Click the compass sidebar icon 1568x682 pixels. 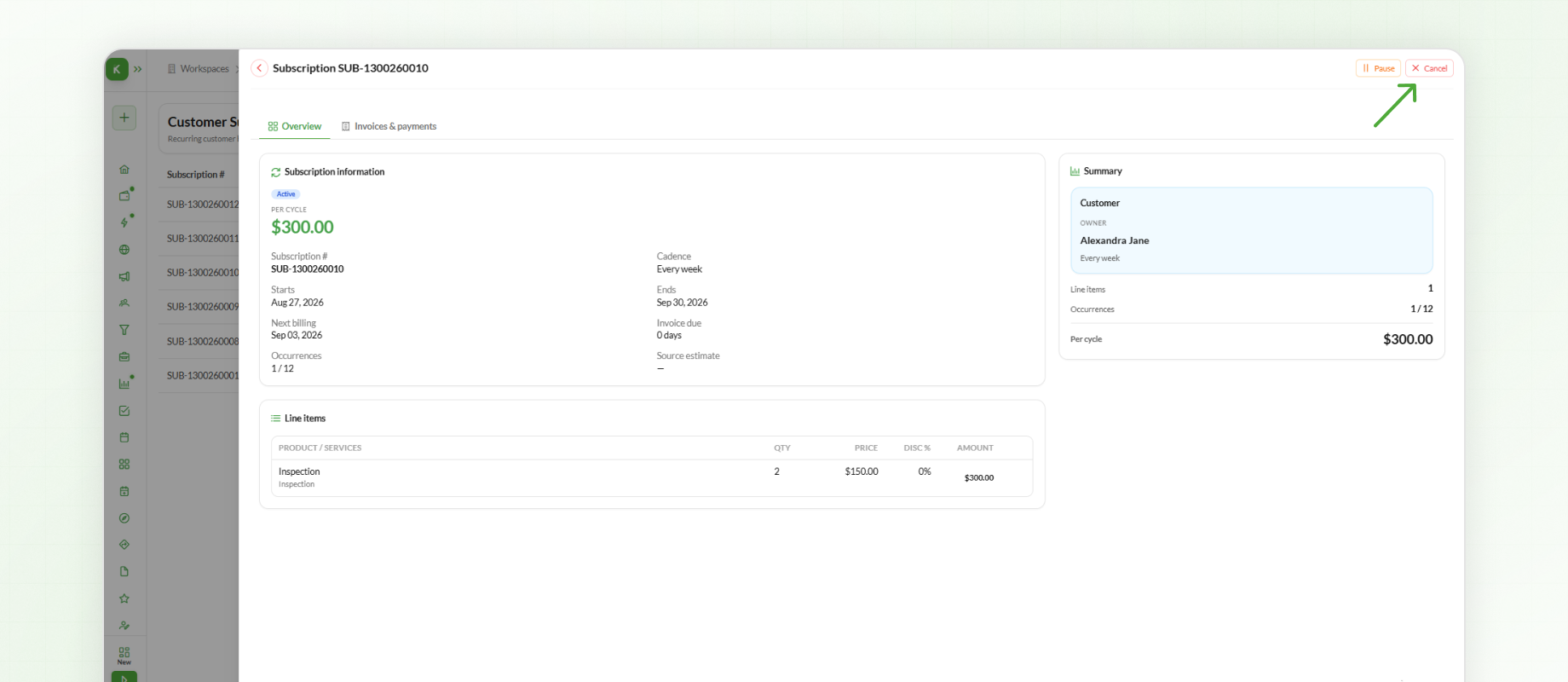click(x=124, y=518)
